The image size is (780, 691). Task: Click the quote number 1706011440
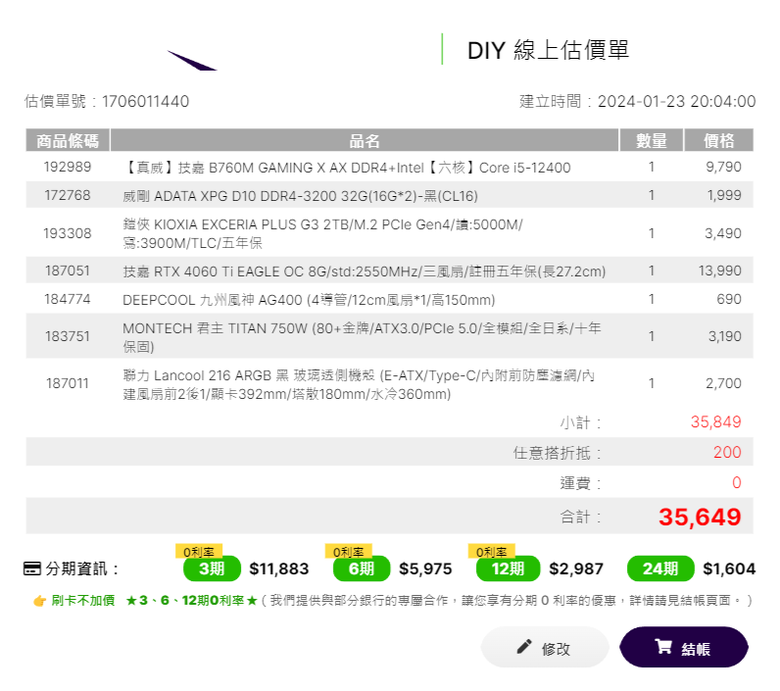click(145, 101)
